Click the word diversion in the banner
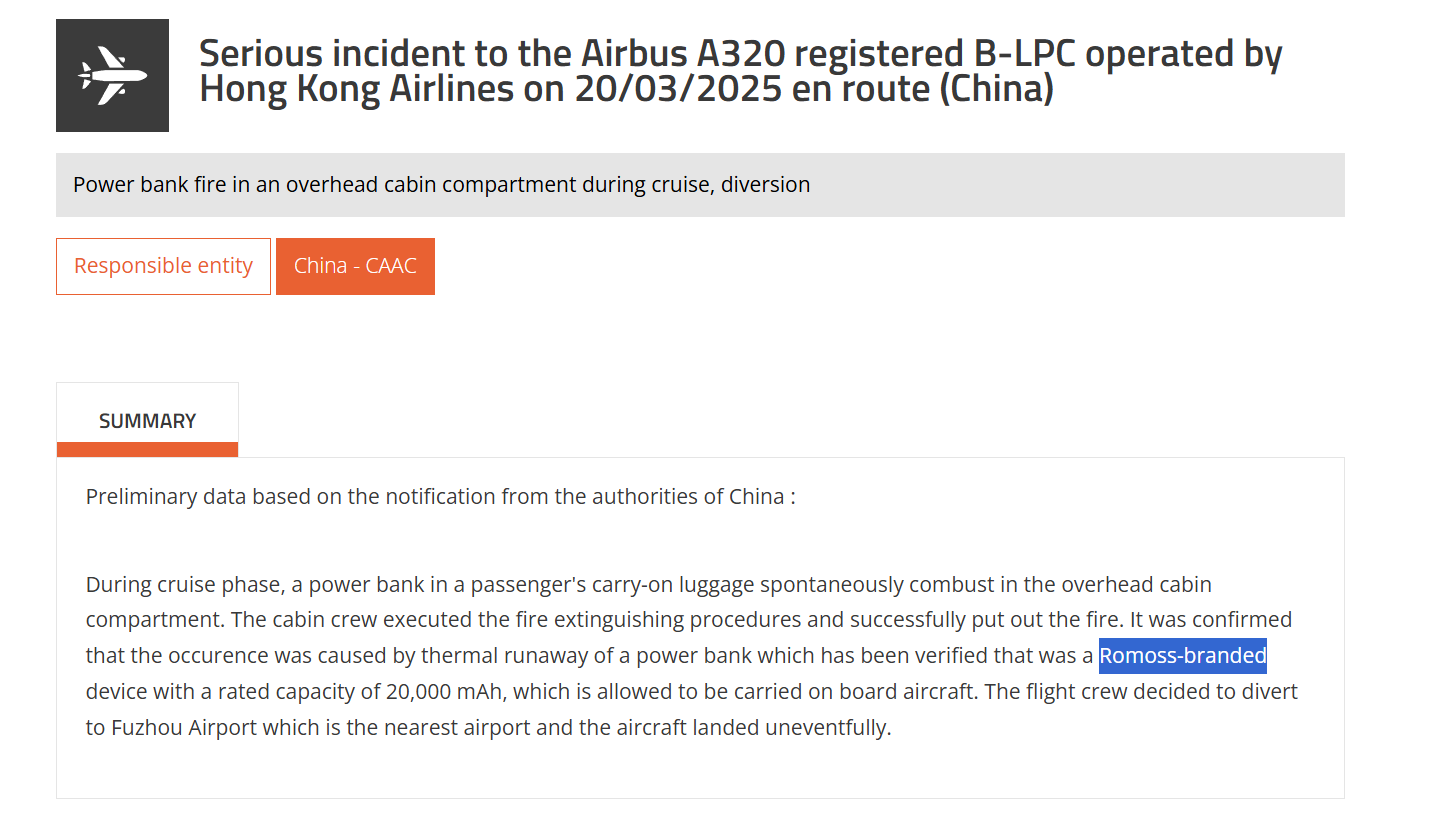 click(x=768, y=184)
